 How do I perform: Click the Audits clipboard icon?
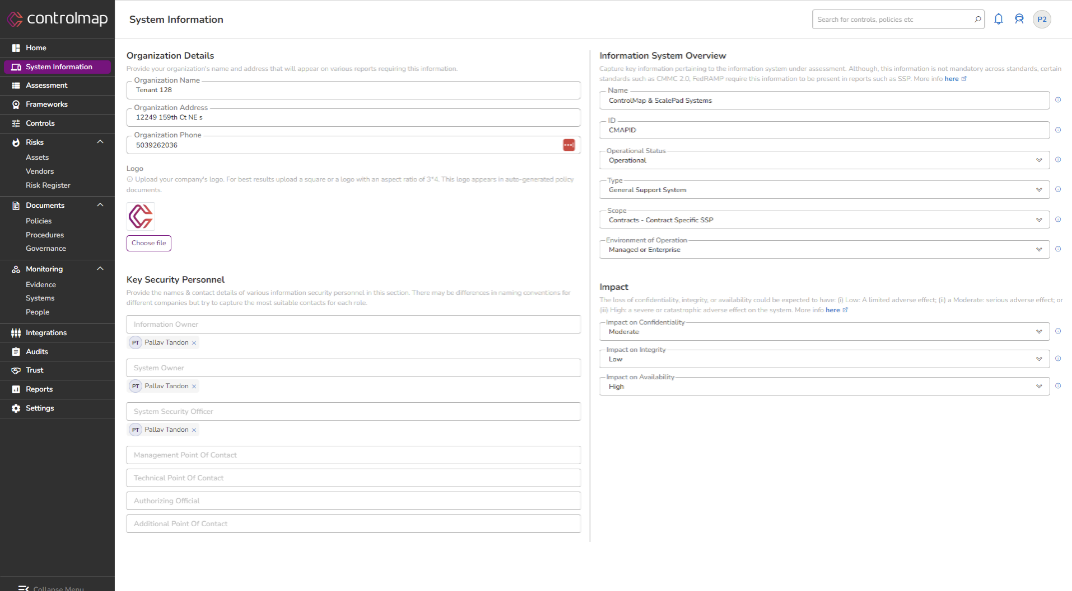(x=14, y=351)
